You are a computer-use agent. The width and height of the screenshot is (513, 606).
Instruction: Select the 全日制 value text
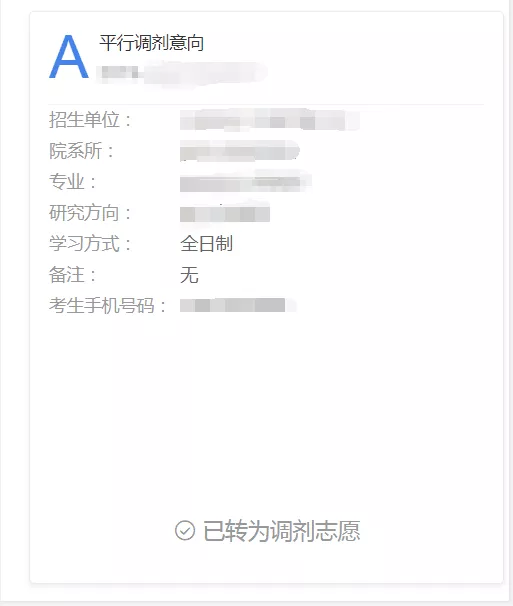point(206,243)
